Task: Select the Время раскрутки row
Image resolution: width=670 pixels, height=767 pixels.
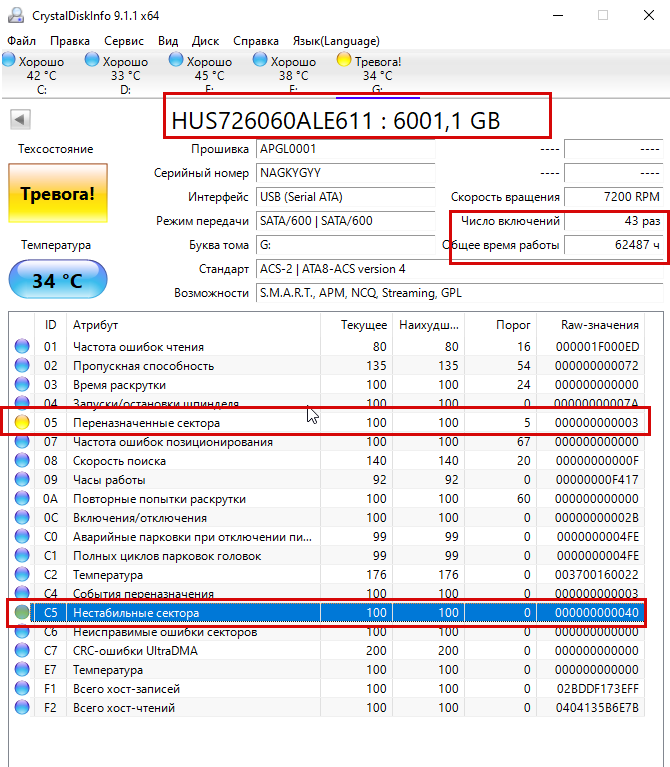Action: [x=327, y=385]
